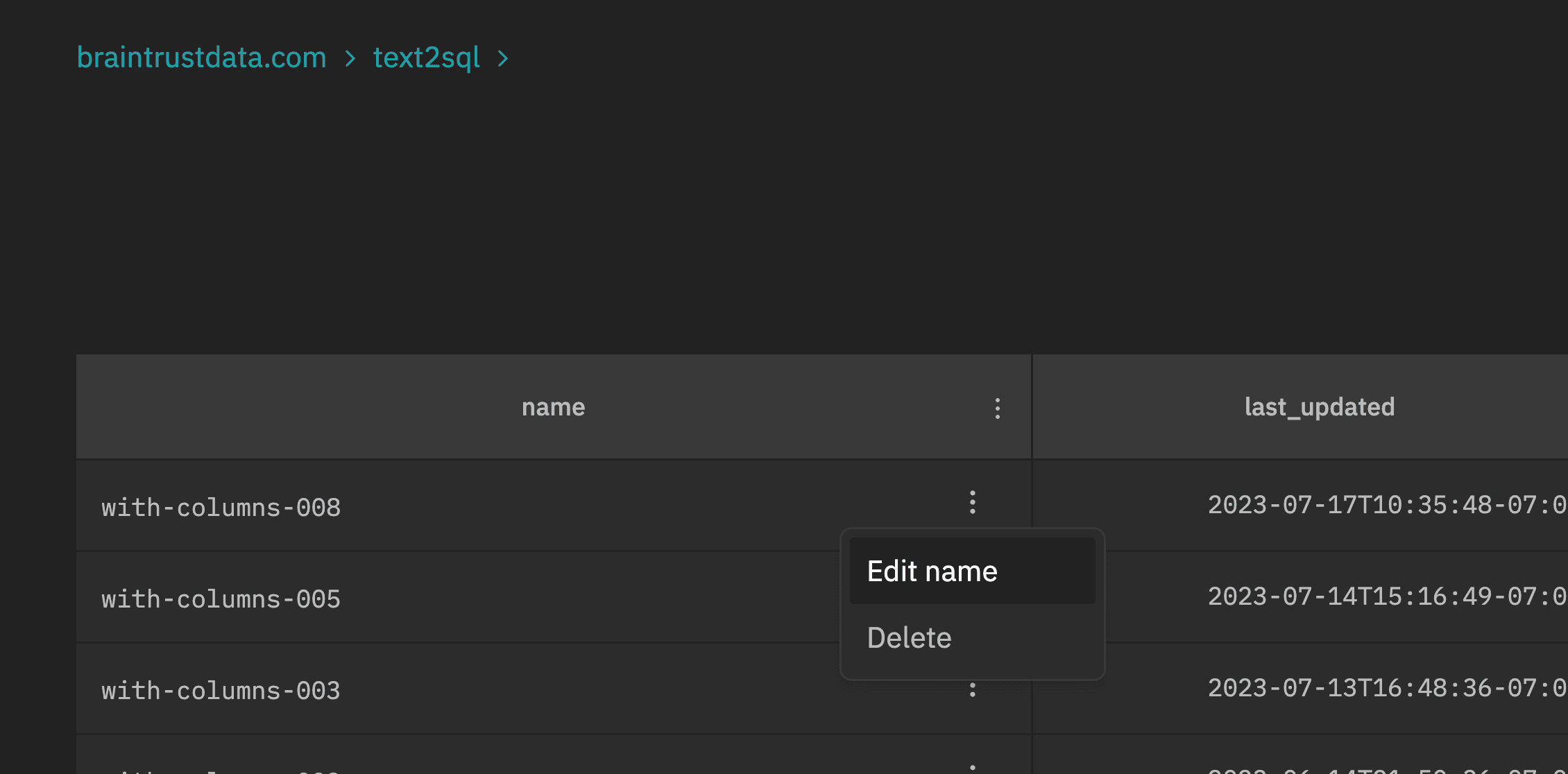Select the with-columns-008 name cell
Image resolution: width=1568 pixels, height=774 pixels.
[x=221, y=507]
